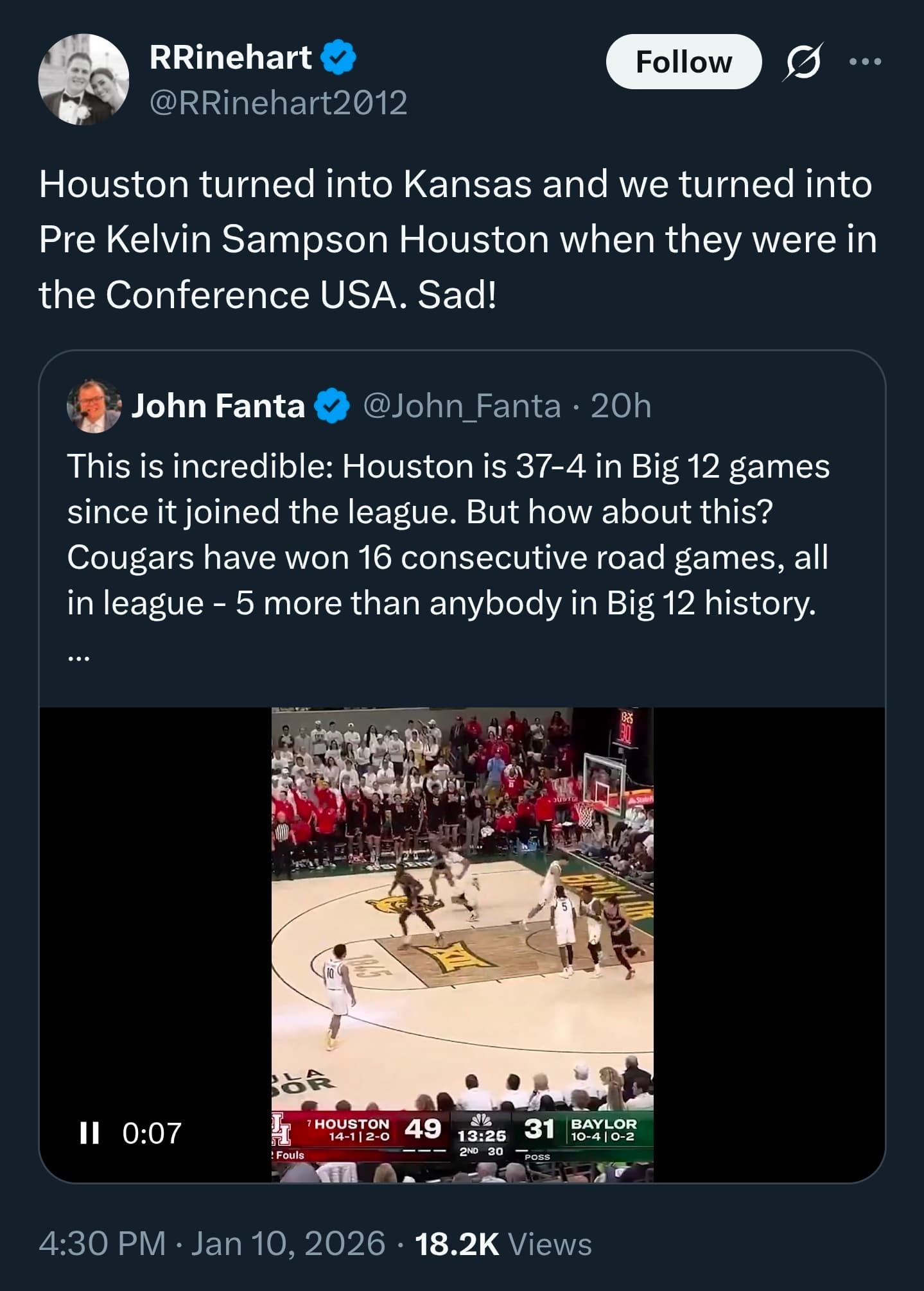Open RRinehart's profile picture
The image size is (924, 1291).
(x=83, y=79)
